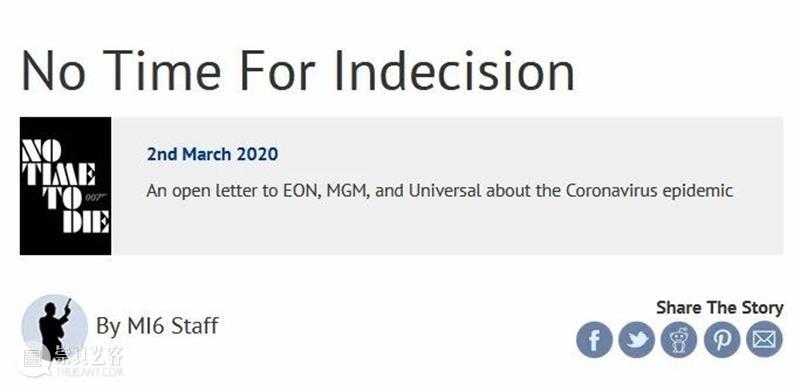Click the 007 logo on the poster

click(96, 197)
